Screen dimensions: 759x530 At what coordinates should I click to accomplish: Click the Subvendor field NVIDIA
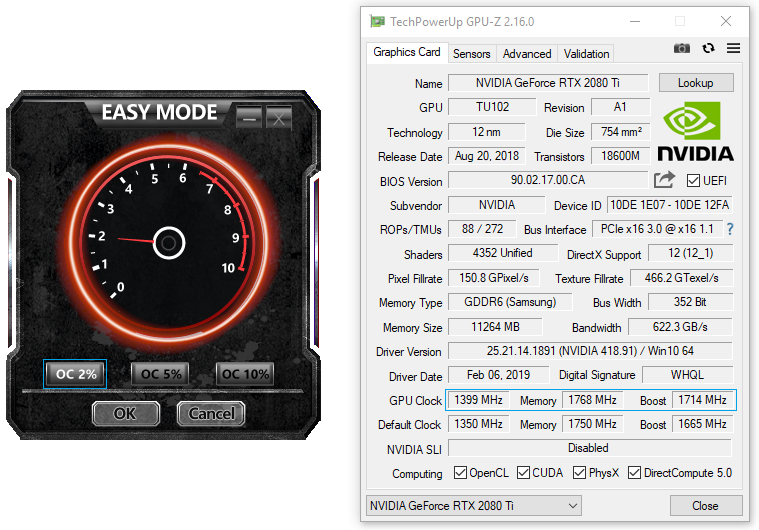[497, 205]
